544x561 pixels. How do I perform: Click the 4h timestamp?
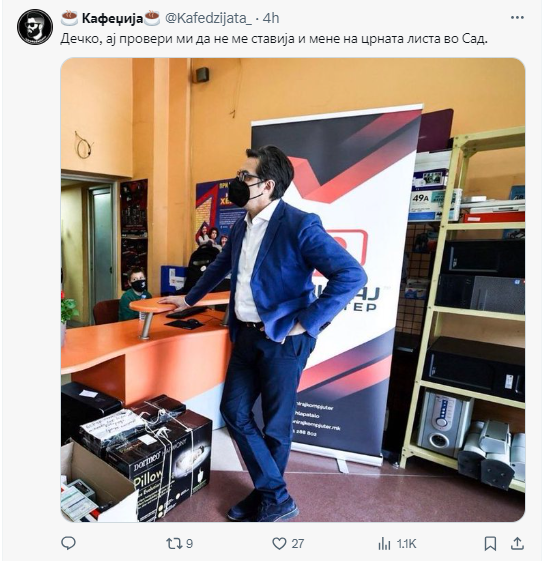tap(271, 18)
